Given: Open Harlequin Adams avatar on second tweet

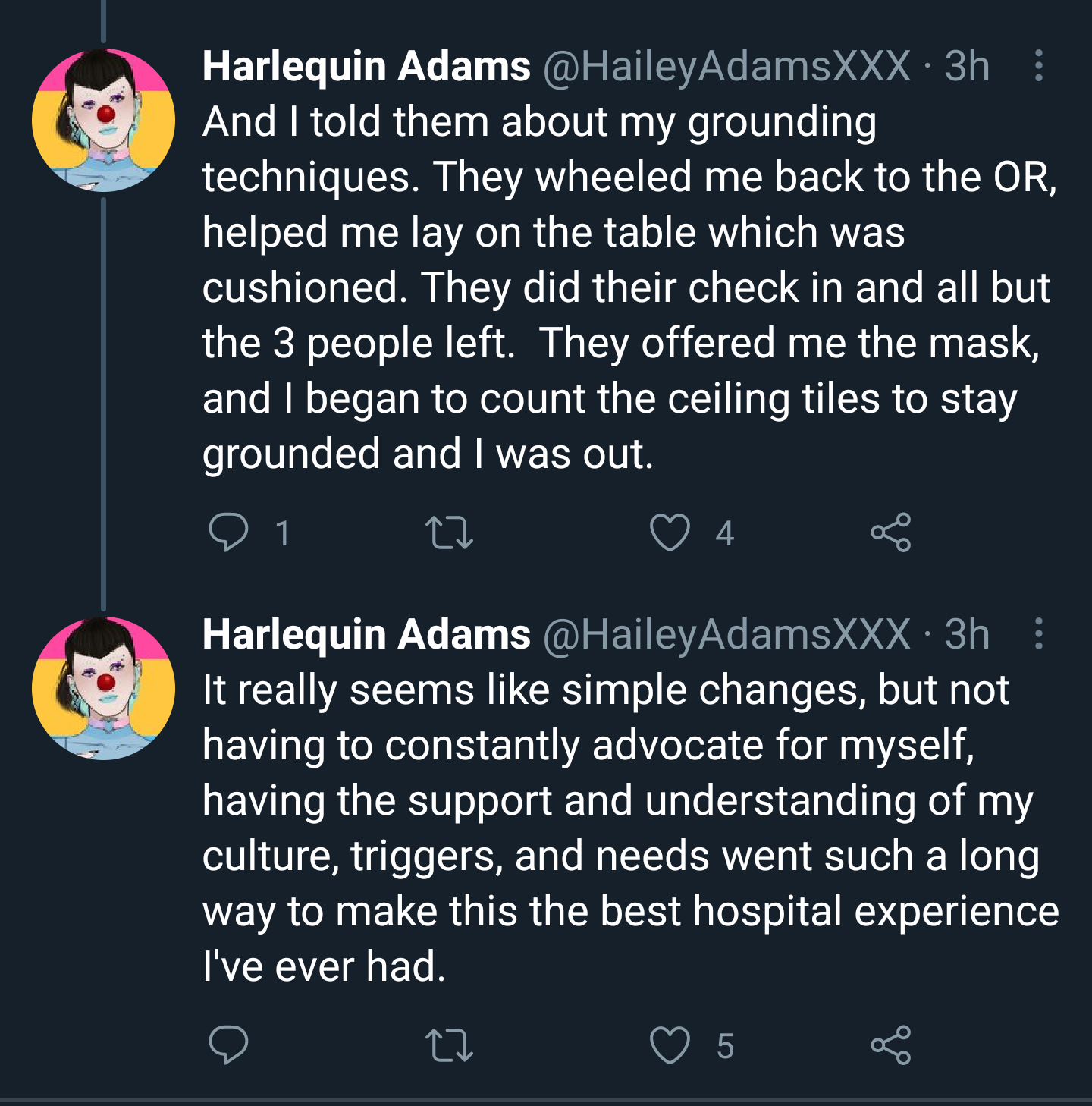Looking at the screenshot, I should click(x=104, y=688).
